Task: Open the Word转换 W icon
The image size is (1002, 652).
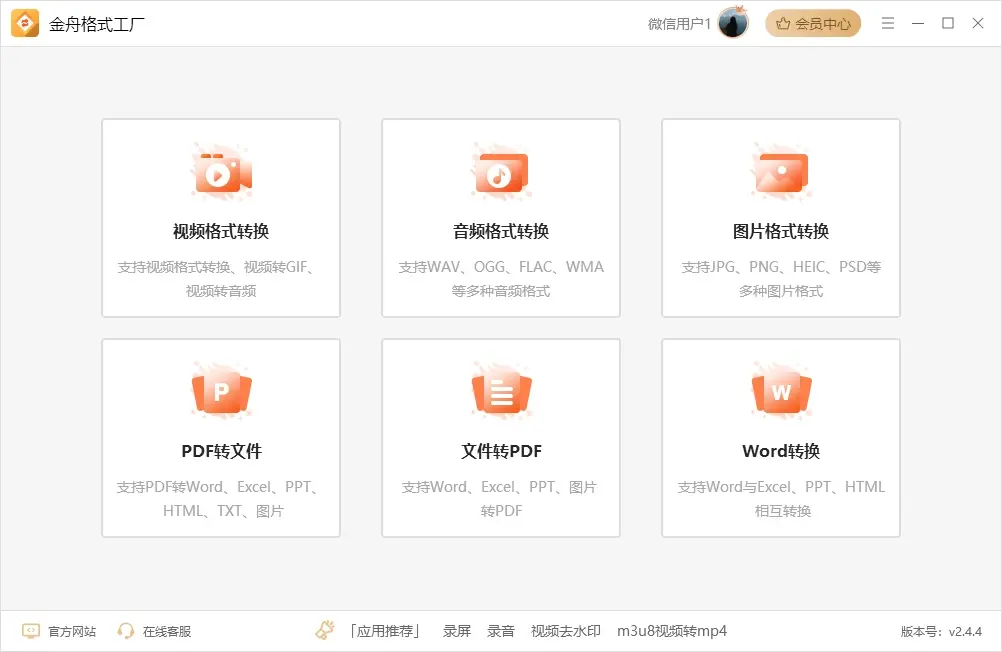Action: [x=781, y=391]
